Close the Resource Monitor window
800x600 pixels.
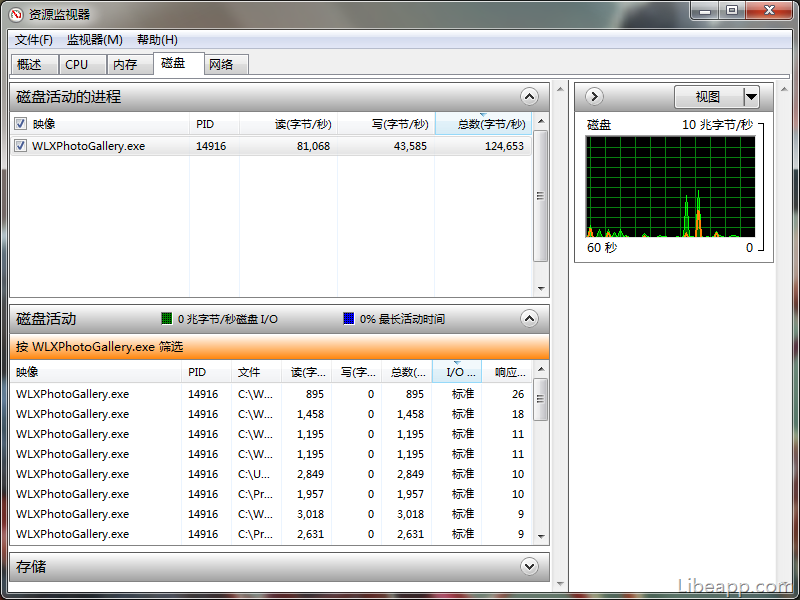point(769,10)
